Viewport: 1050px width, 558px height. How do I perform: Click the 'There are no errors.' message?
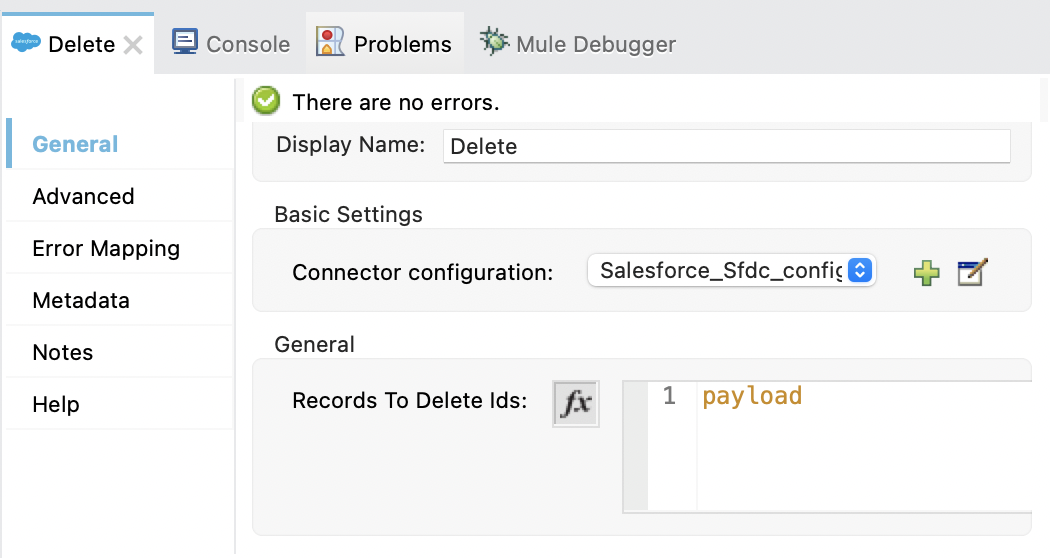[x=395, y=102]
